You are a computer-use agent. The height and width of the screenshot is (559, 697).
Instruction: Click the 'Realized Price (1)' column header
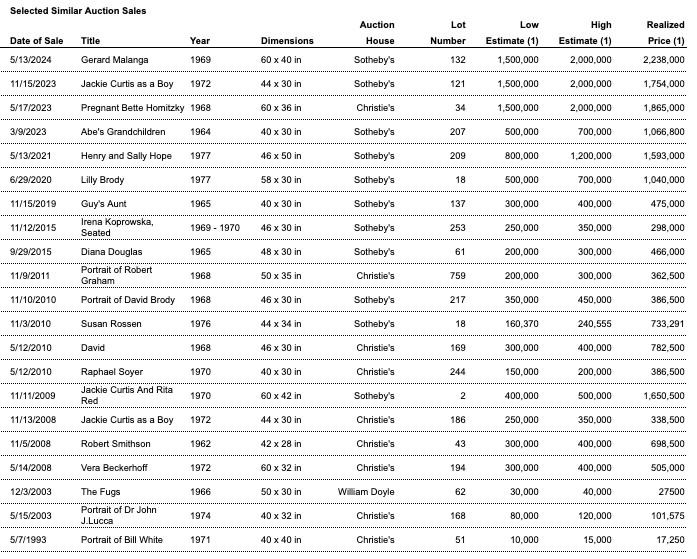665,33
